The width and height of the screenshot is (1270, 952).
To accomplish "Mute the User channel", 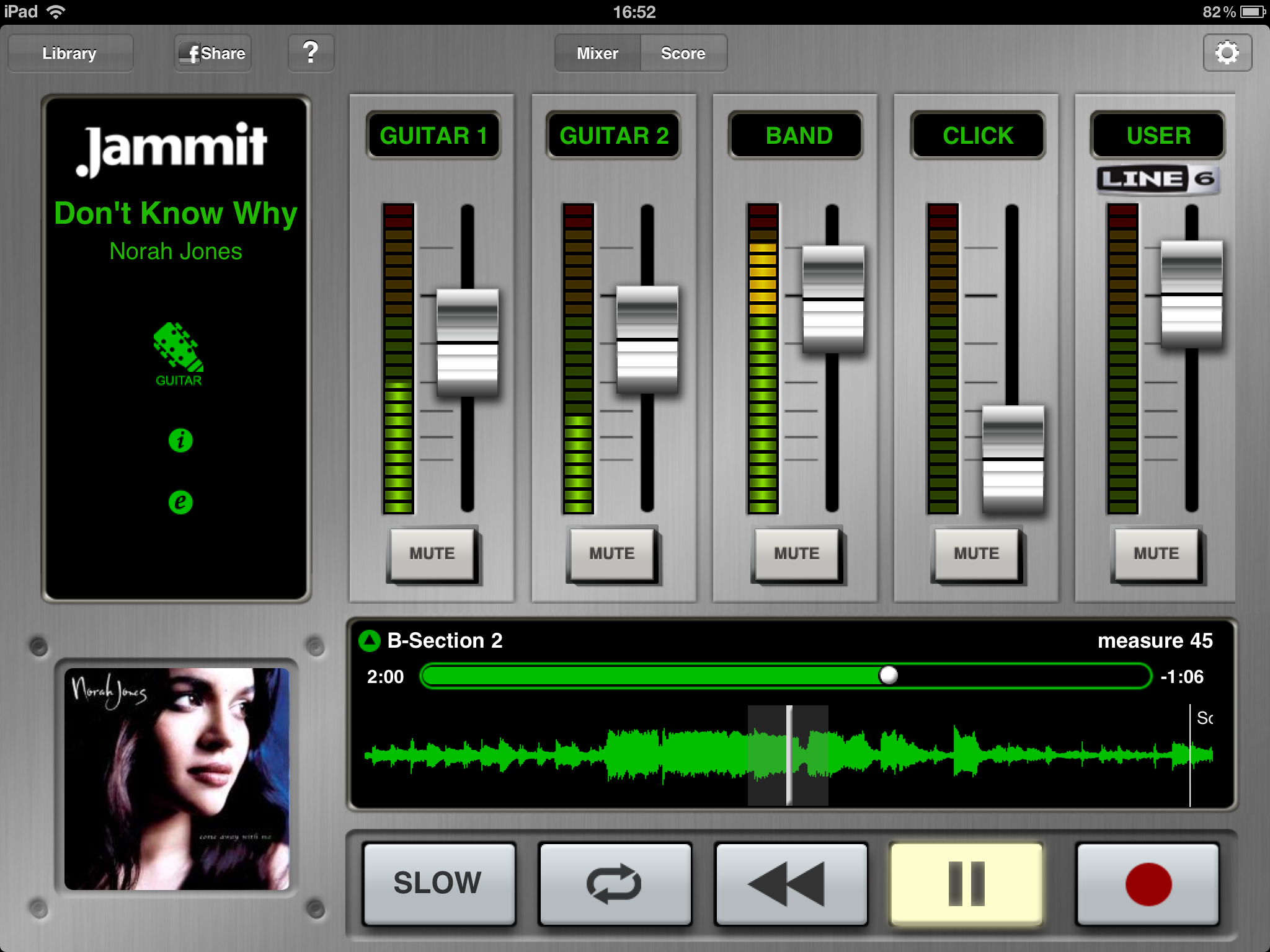I will pyautogui.click(x=1157, y=553).
